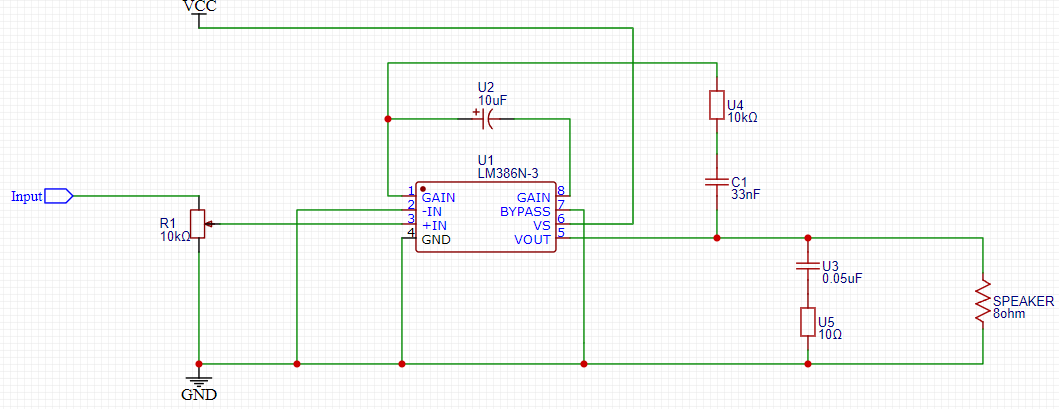Viewport: 1059px width, 409px height.
Task: Click the 'LM386N-3' part name label
Action: pos(506,174)
